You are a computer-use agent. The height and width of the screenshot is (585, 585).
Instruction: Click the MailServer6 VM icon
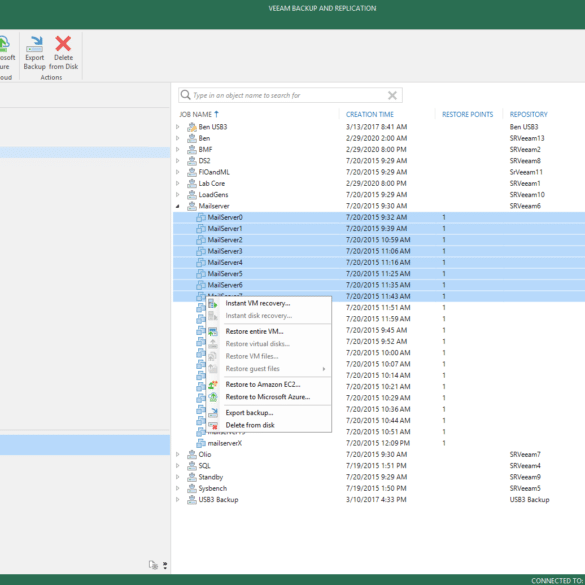201,285
